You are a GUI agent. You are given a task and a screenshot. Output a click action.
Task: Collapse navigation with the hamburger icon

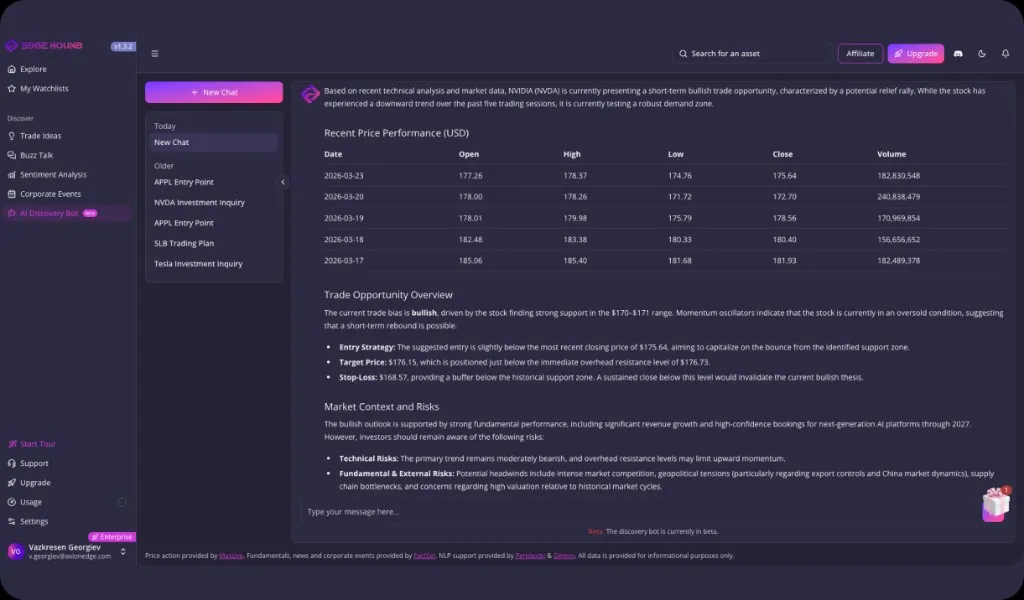(155, 53)
